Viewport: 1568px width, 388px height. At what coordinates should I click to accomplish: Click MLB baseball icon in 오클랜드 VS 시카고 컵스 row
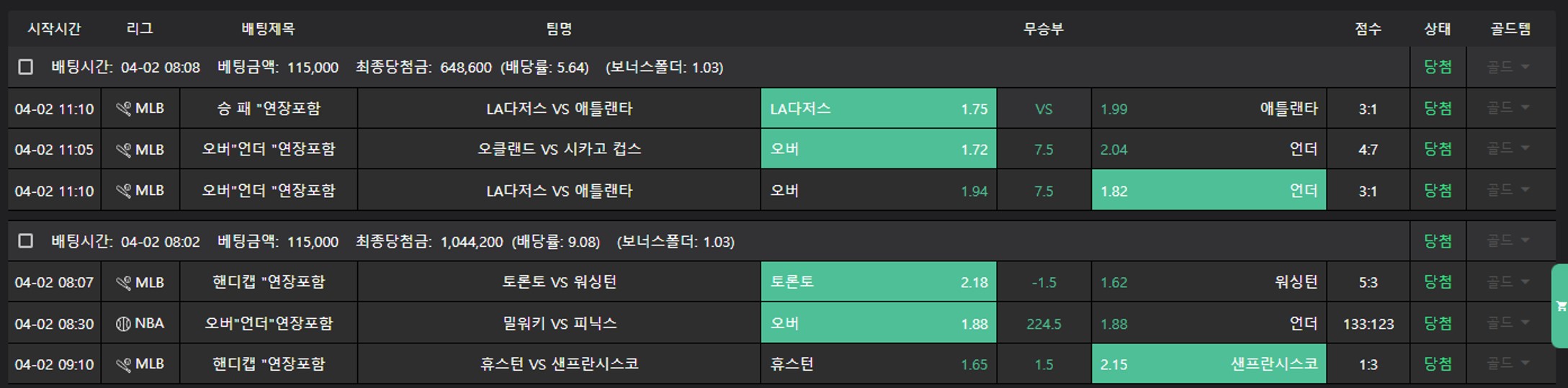coord(123,150)
